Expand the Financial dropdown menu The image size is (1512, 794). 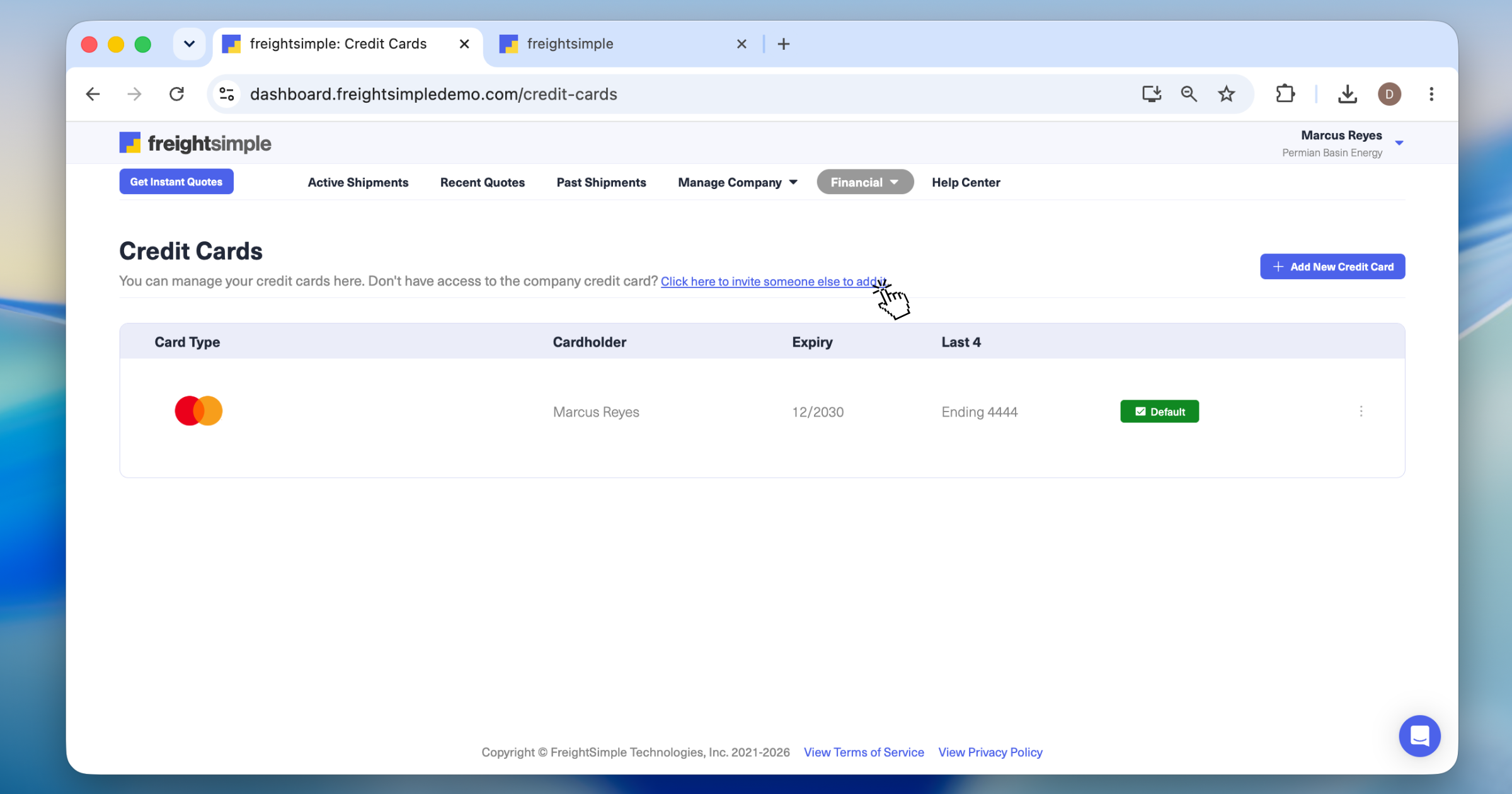click(865, 182)
